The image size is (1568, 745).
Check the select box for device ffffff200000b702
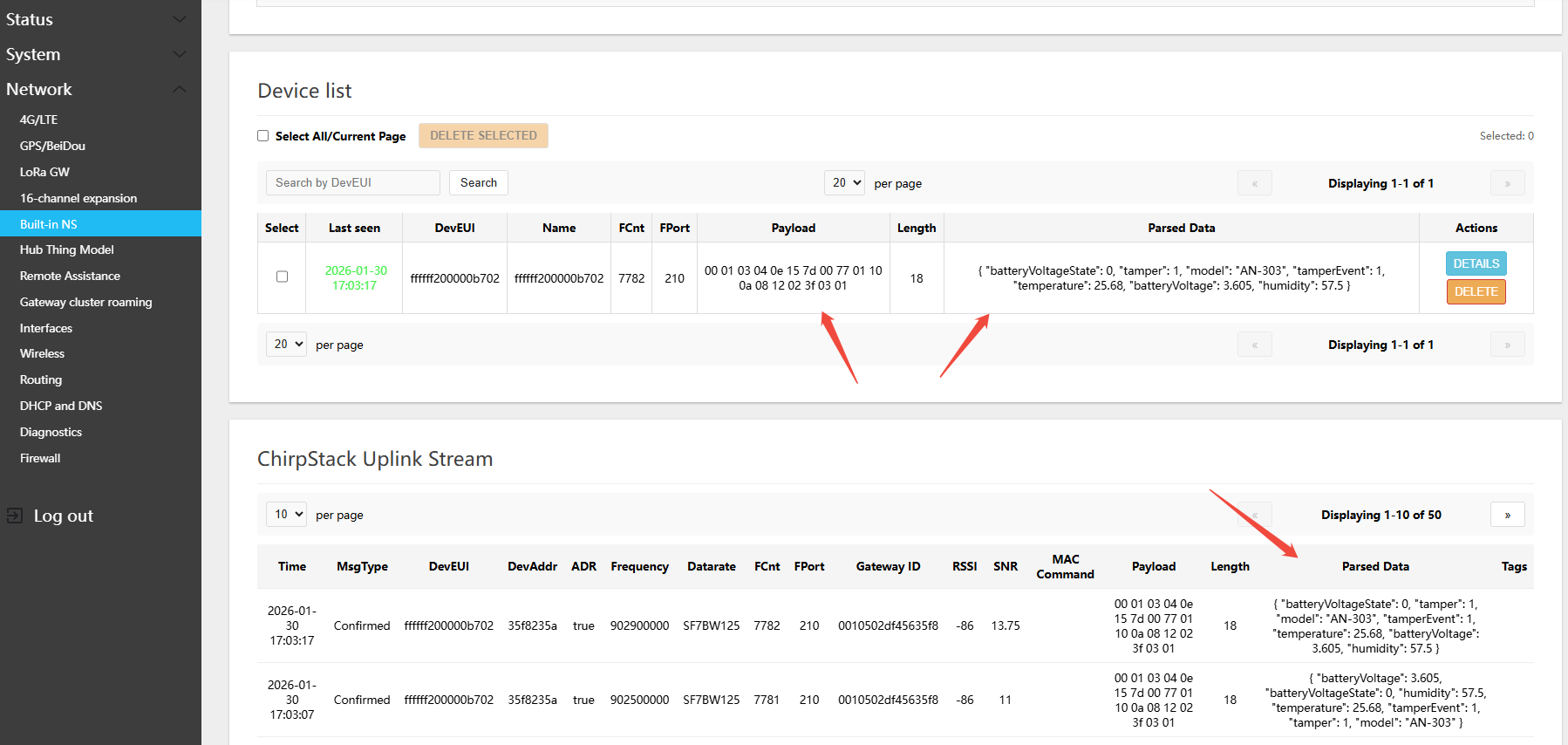click(282, 277)
